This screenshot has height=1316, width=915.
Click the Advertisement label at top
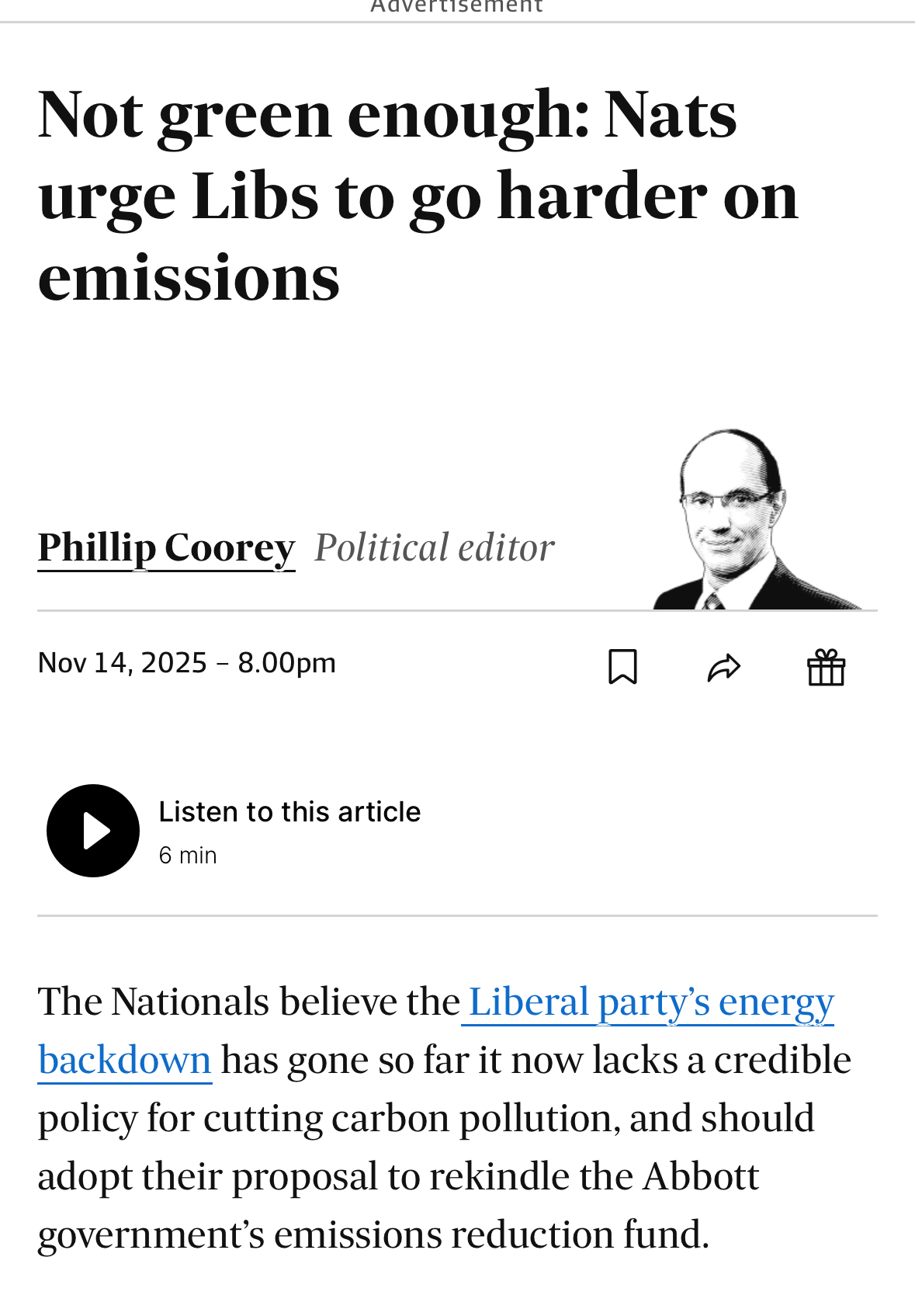pos(456,7)
